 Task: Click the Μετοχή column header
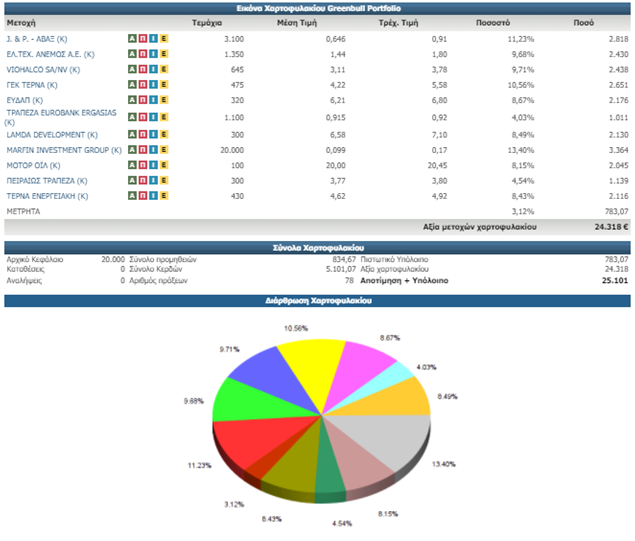(20, 22)
